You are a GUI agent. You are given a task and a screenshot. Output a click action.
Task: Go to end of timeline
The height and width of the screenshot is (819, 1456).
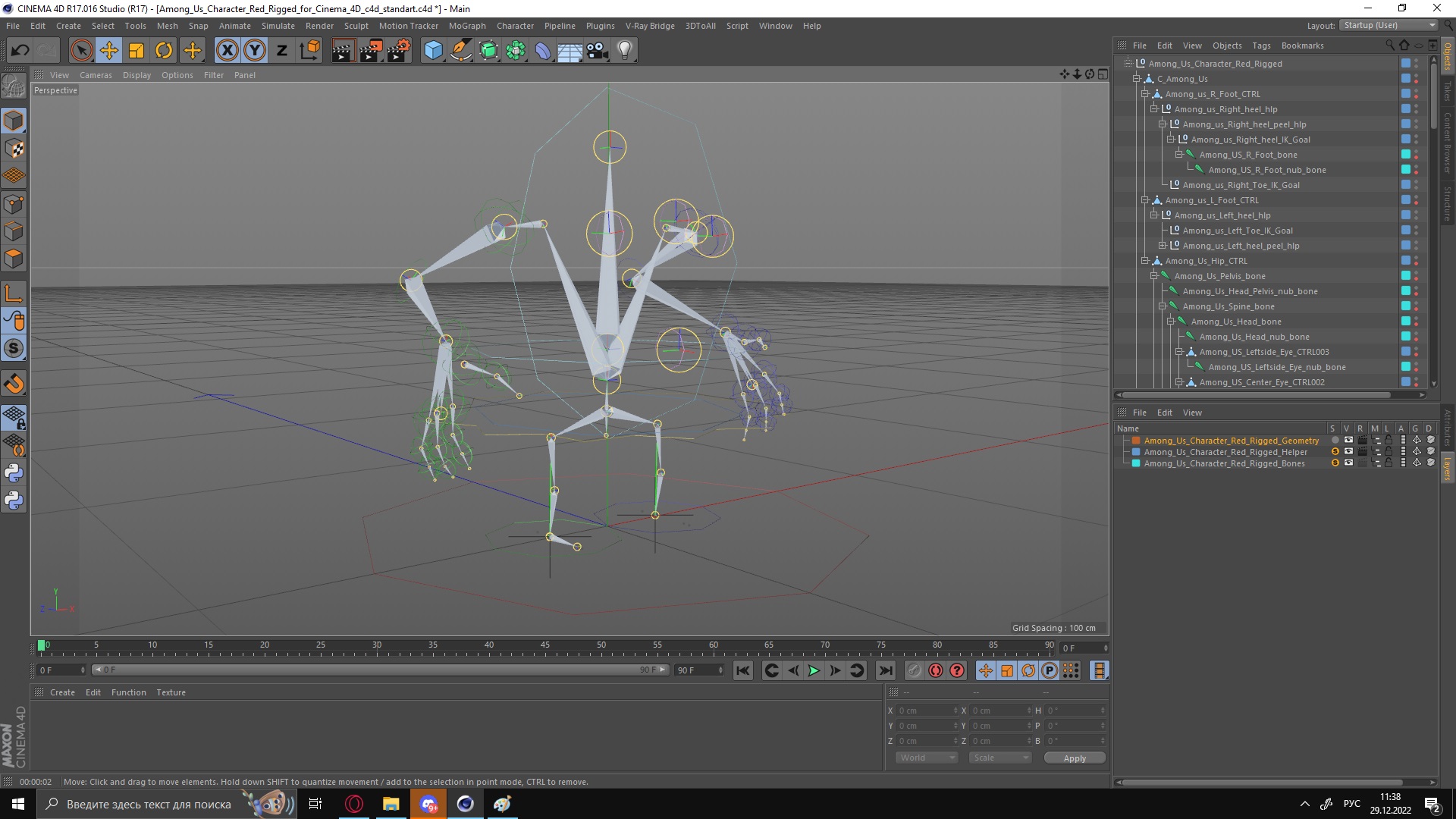coord(885,670)
